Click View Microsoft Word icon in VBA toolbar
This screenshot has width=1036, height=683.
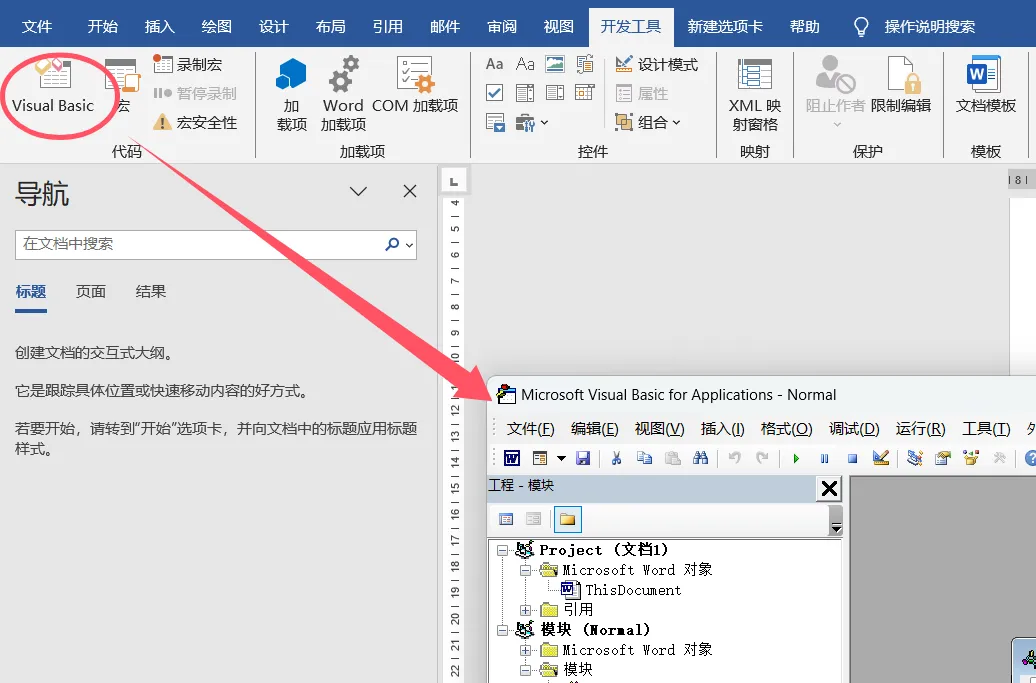(x=512, y=458)
